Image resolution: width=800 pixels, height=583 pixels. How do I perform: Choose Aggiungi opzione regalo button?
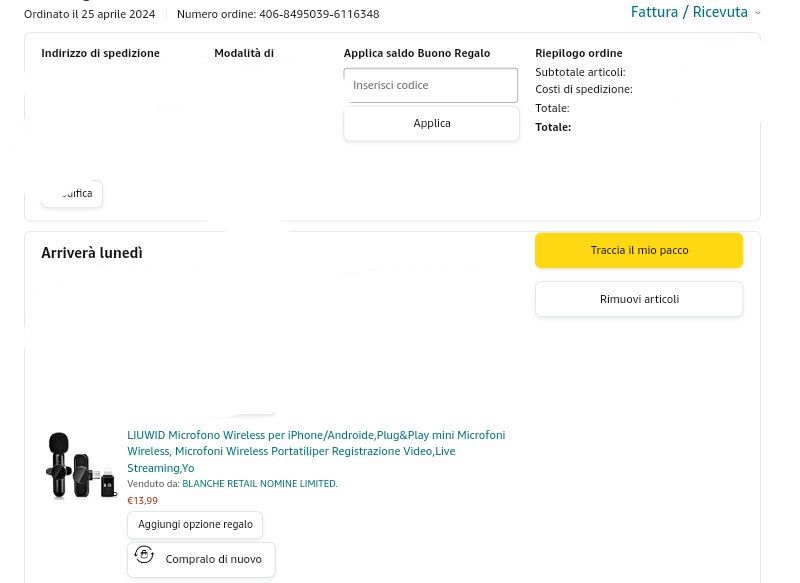coord(195,524)
